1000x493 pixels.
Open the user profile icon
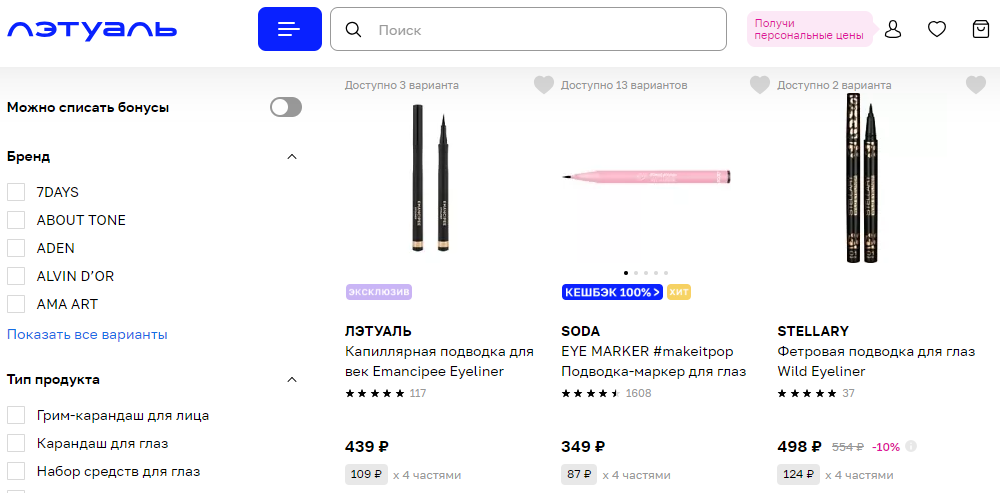[x=893, y=29]
